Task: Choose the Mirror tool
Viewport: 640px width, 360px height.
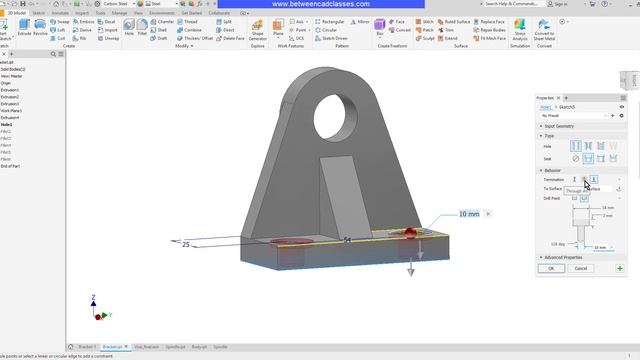Action: point(360,22)
